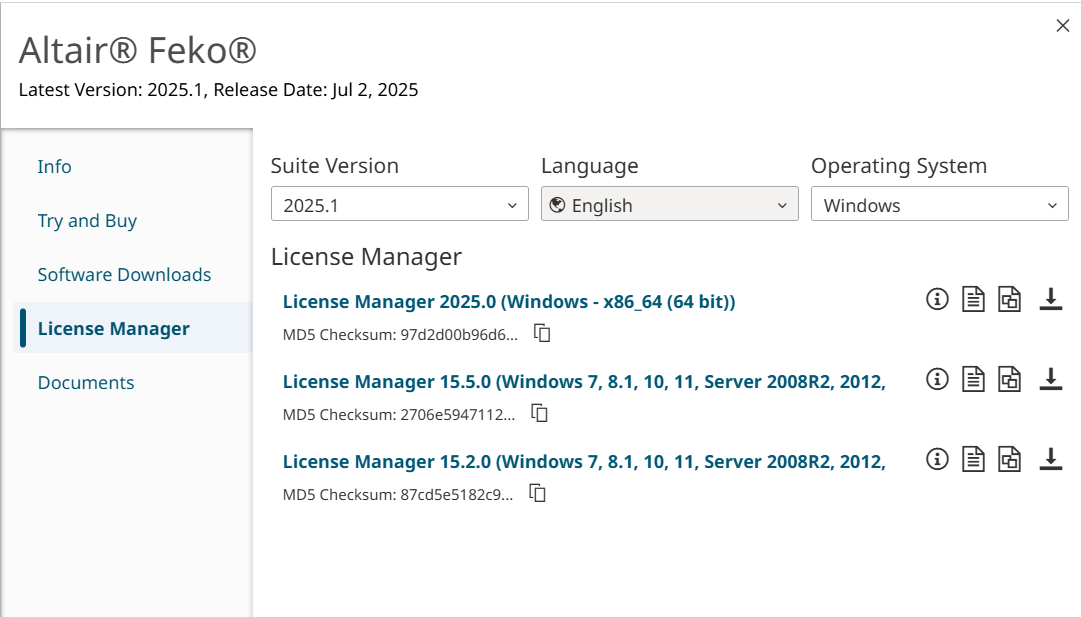Image resolution: width=1081 pixels, height=617 pixels.
Task: Open the Operating System dropdown
Action: pos(940,204)
